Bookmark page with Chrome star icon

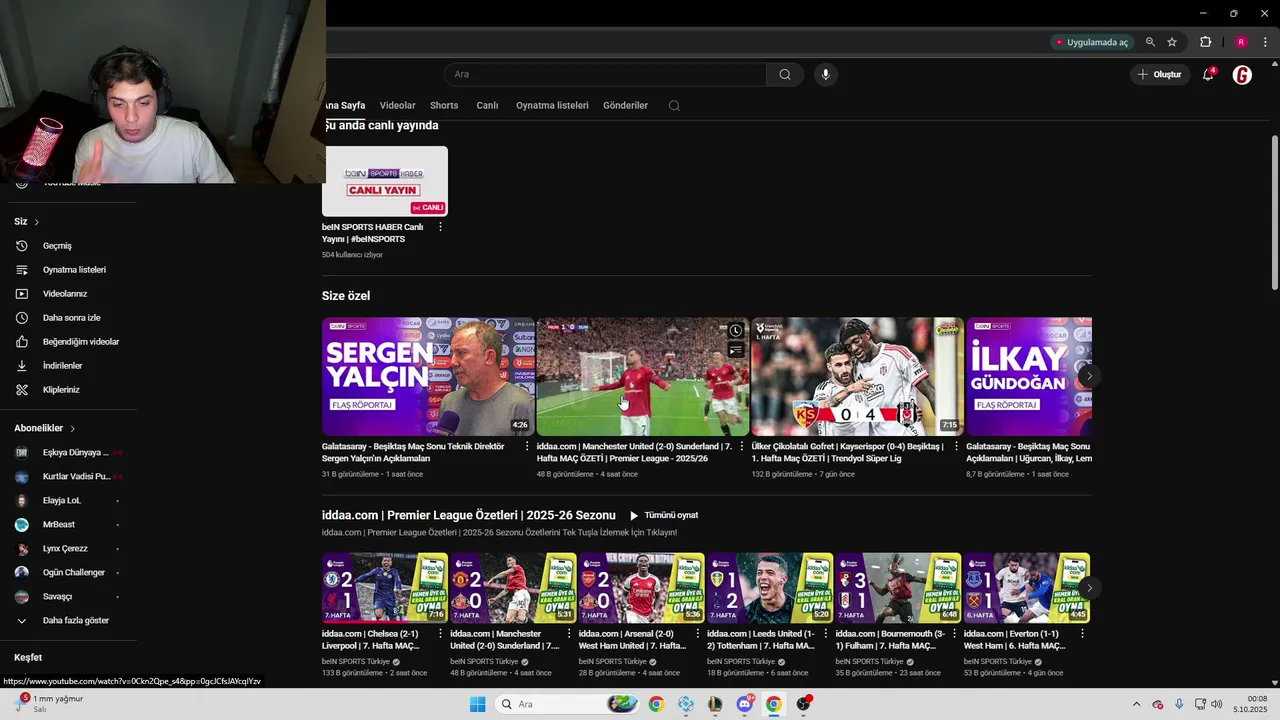click(x=1172, y=42)
